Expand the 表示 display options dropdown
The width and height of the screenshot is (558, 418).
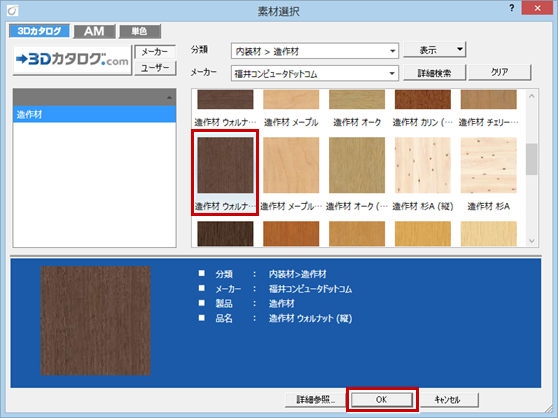(435, 50)
